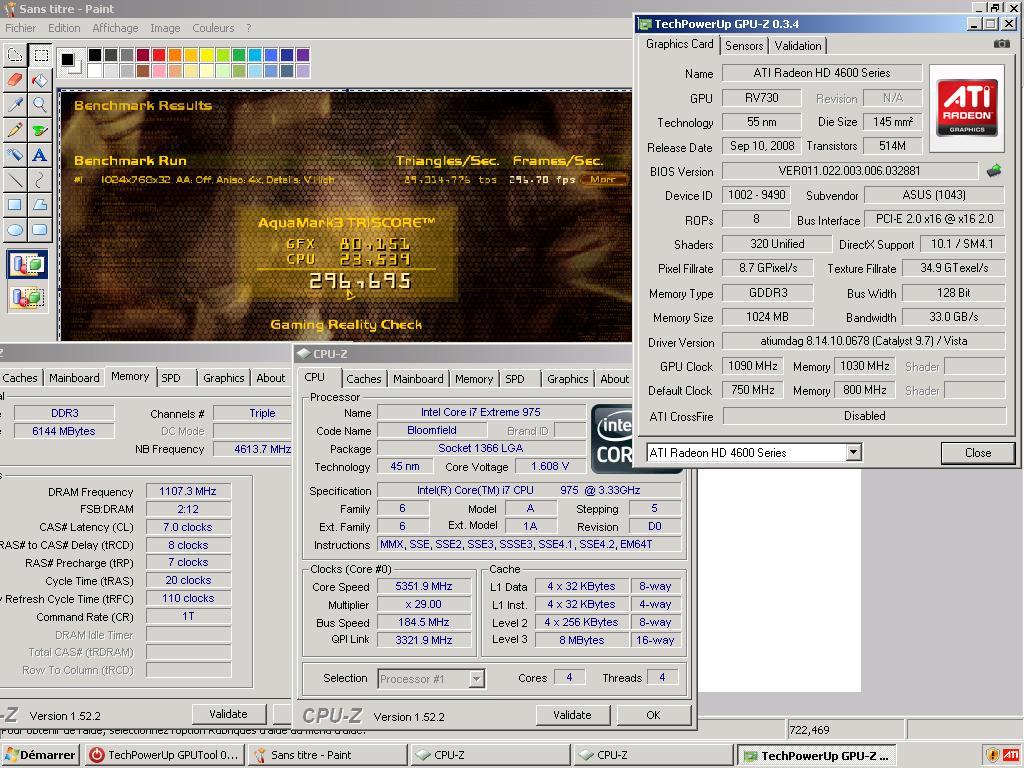Click Validate in the front CPU-Z window

point(572,715)
